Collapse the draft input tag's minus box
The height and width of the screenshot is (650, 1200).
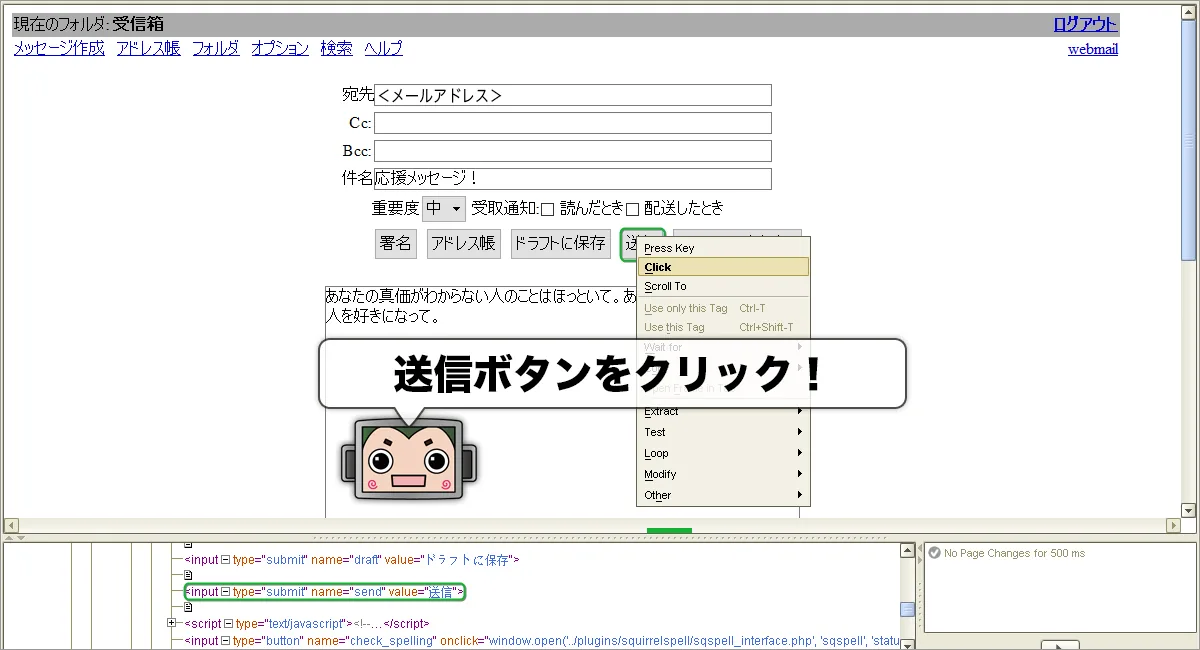(x=225, y=560)
